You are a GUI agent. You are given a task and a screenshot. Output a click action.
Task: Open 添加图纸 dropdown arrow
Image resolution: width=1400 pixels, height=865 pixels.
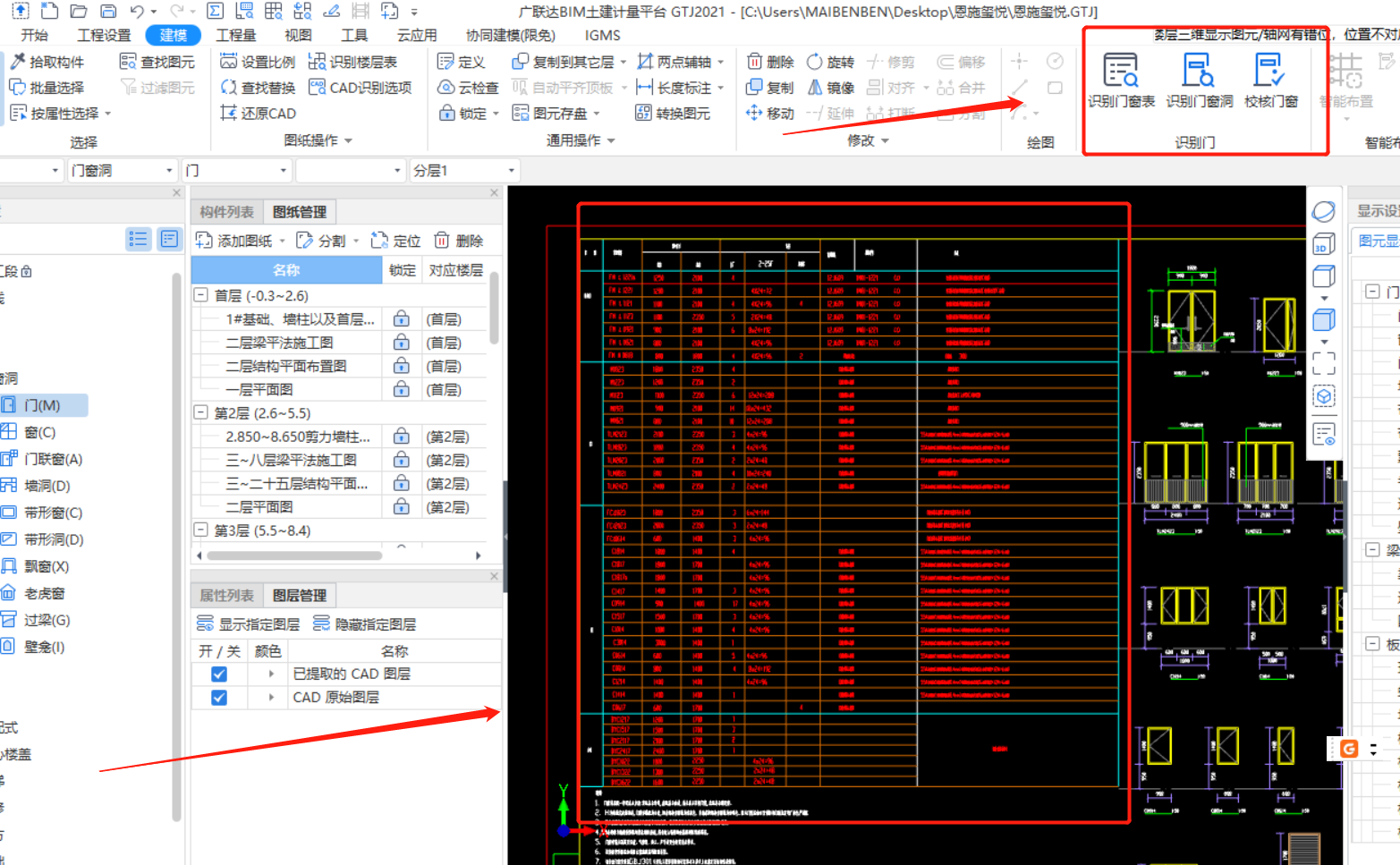(282, 241)
